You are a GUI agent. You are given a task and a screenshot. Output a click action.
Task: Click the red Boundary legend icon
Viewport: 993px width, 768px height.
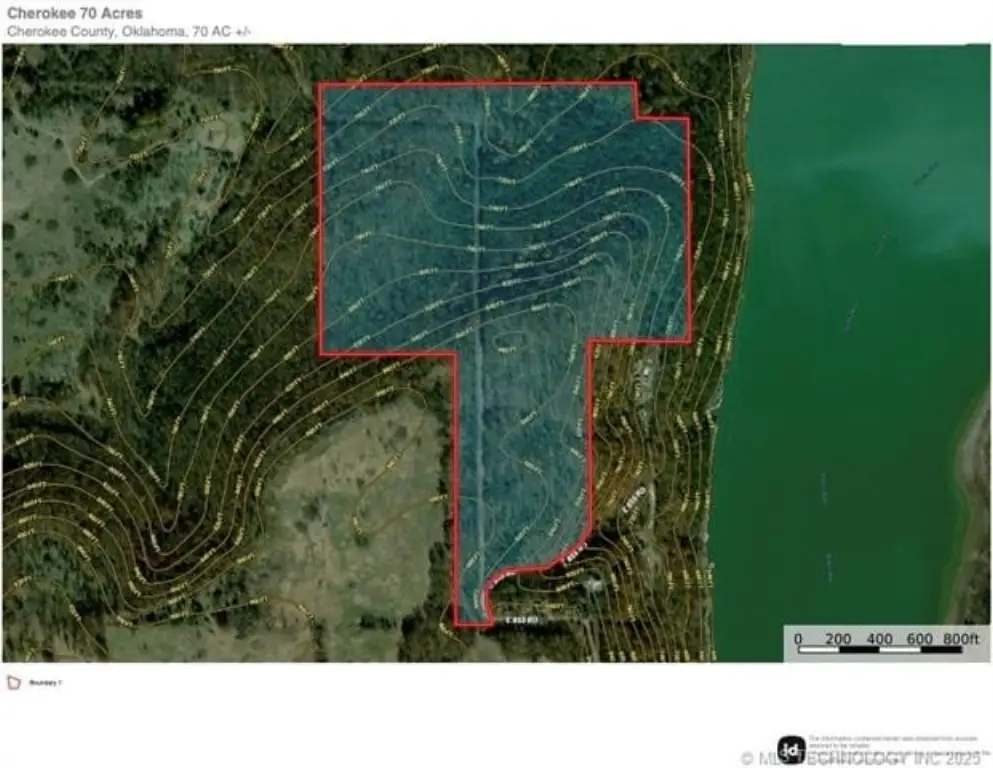13,683
